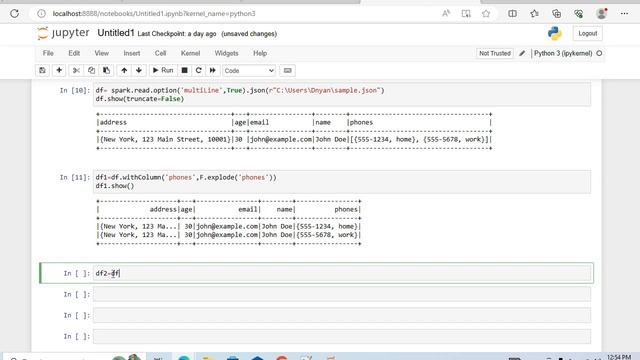640x360 pixels.
Task: Click the Jupyter logo
Action: 63,33
